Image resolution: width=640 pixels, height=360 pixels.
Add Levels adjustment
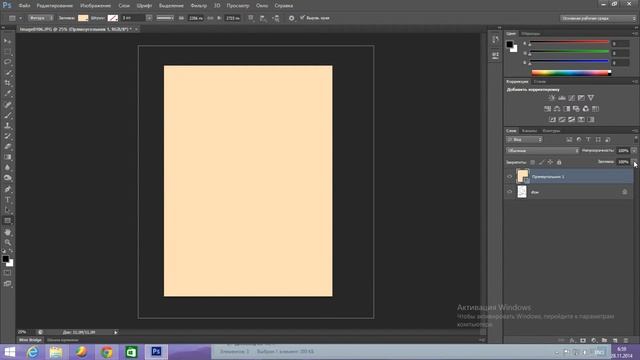[x=562, y=98]
